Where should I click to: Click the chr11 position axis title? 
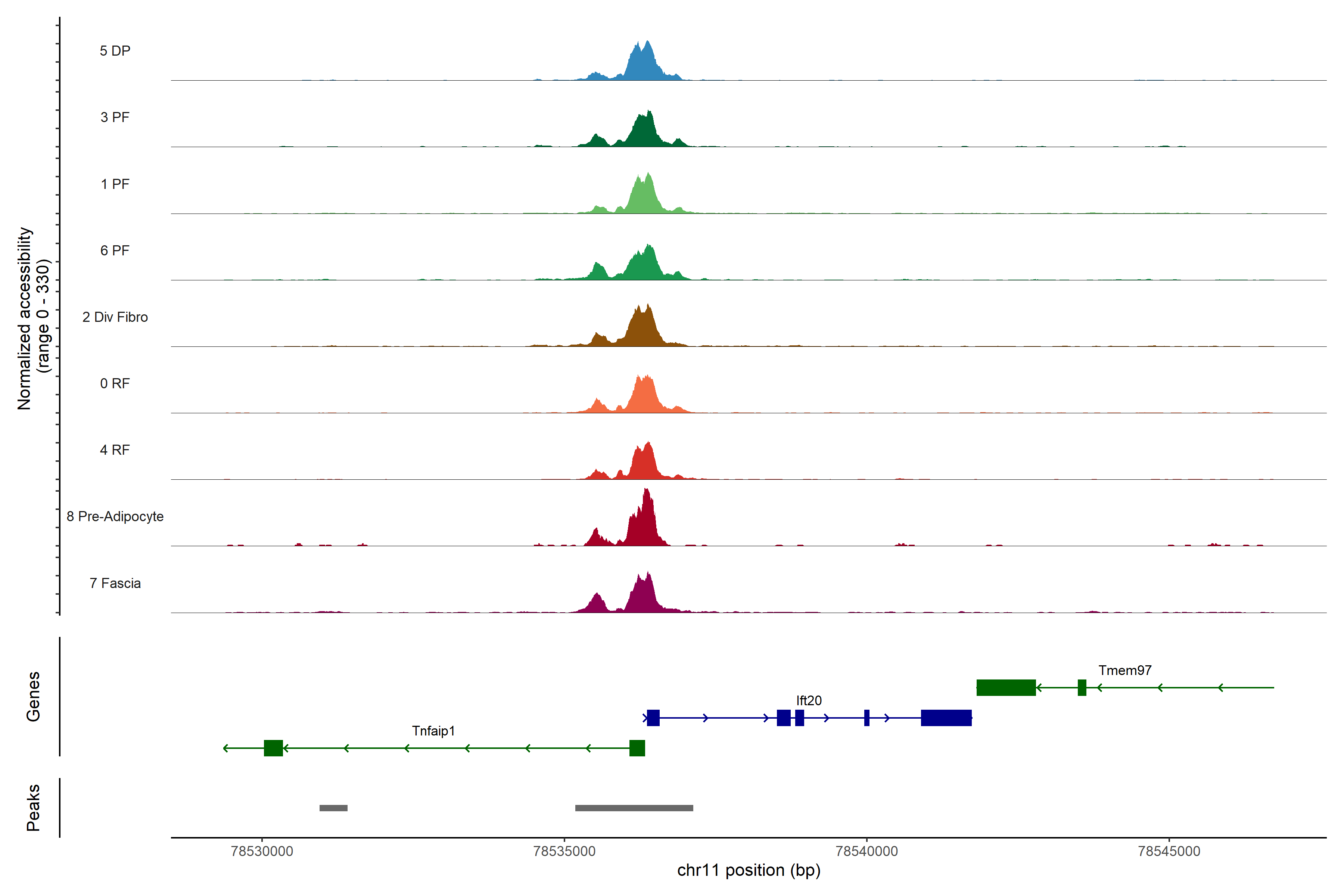[x=749, y=870]
